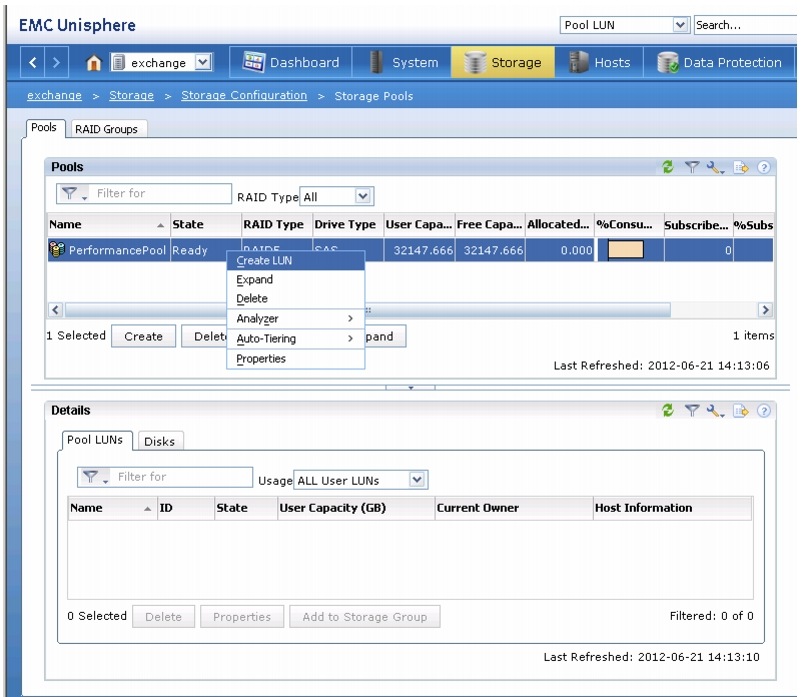805x697 pixels.
Task: Collapse the Details pane using splitter arrow
Action: [x=411, y=388]
